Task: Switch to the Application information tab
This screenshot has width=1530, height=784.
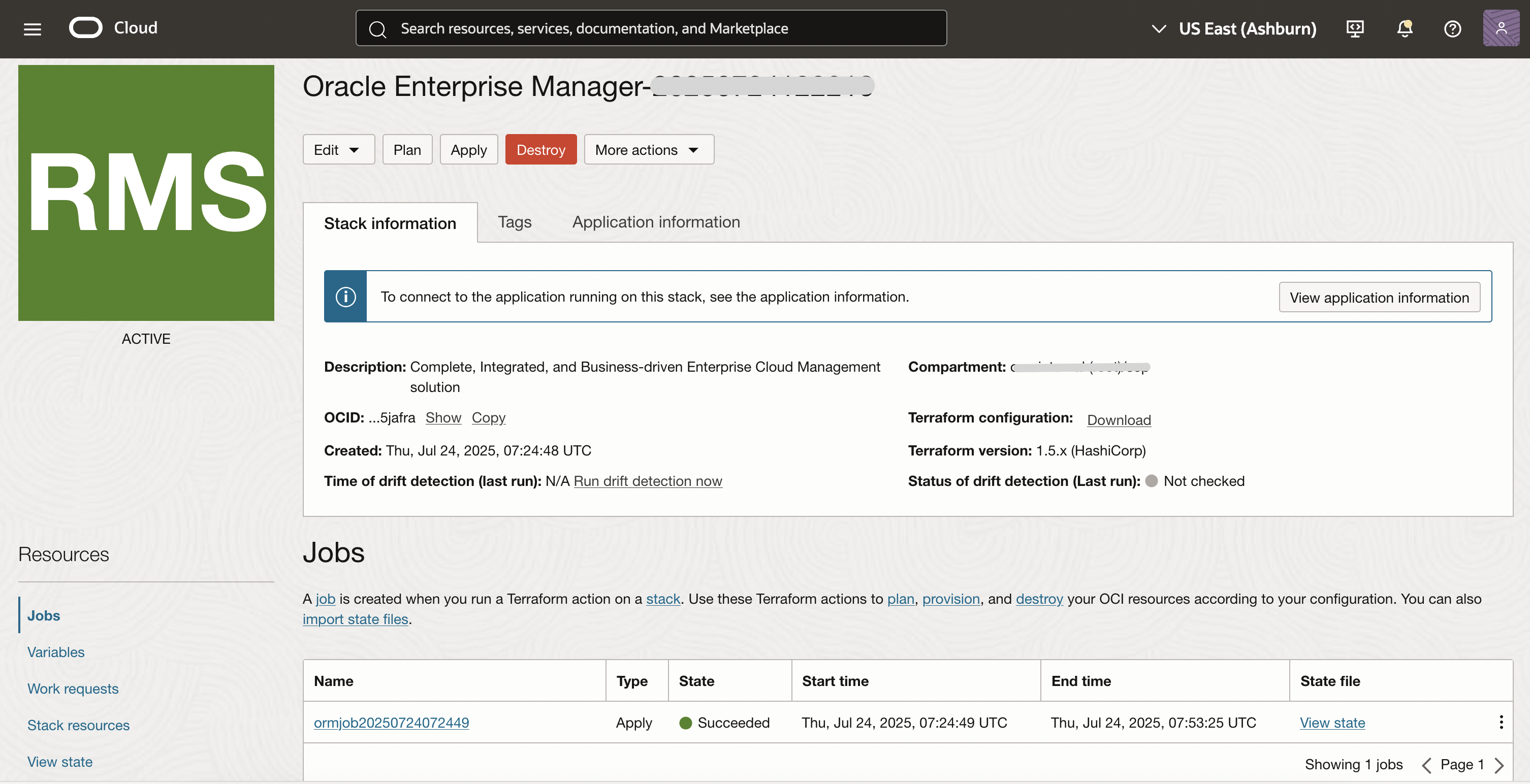Action: [656, 222]
